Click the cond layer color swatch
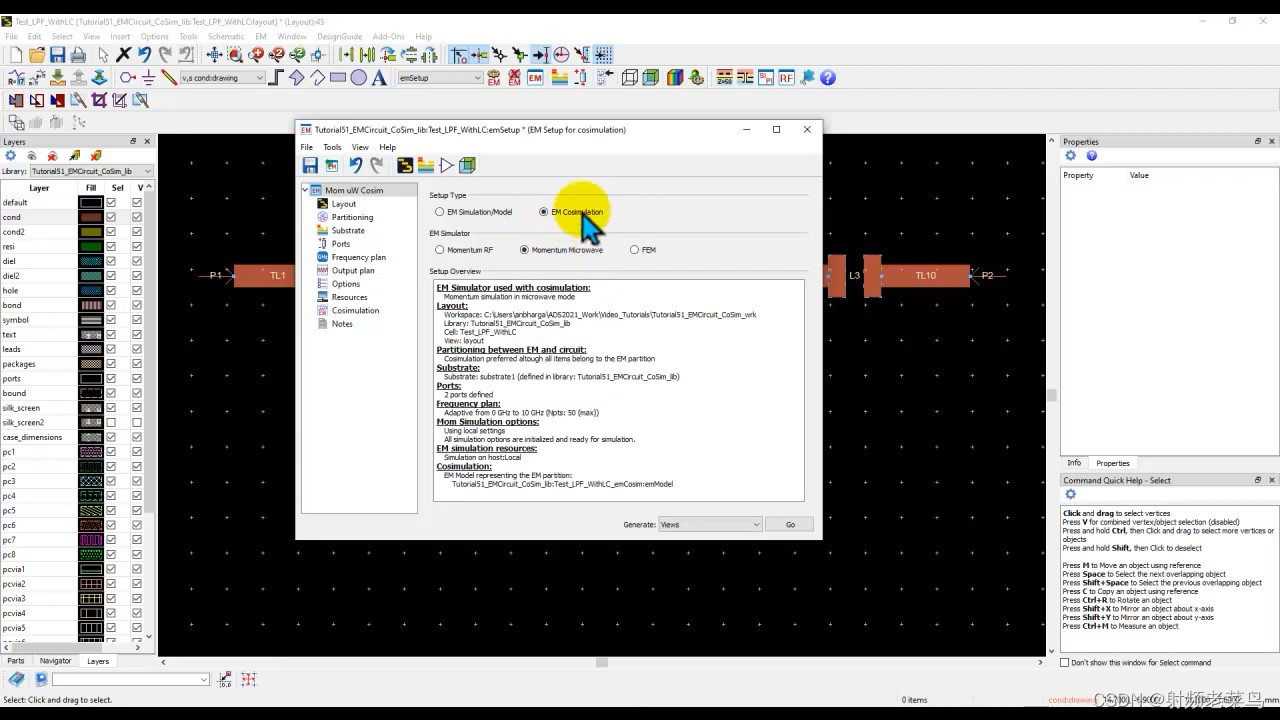 point(90,218)
